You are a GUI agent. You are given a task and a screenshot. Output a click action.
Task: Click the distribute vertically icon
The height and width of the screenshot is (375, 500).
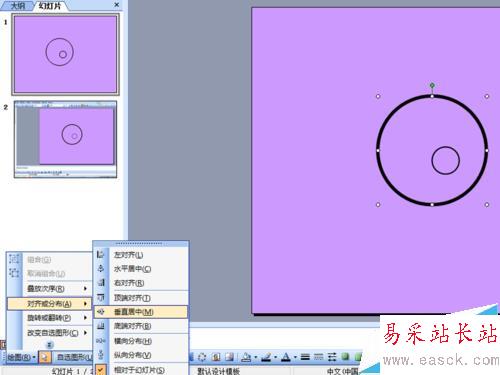(101, 355)
